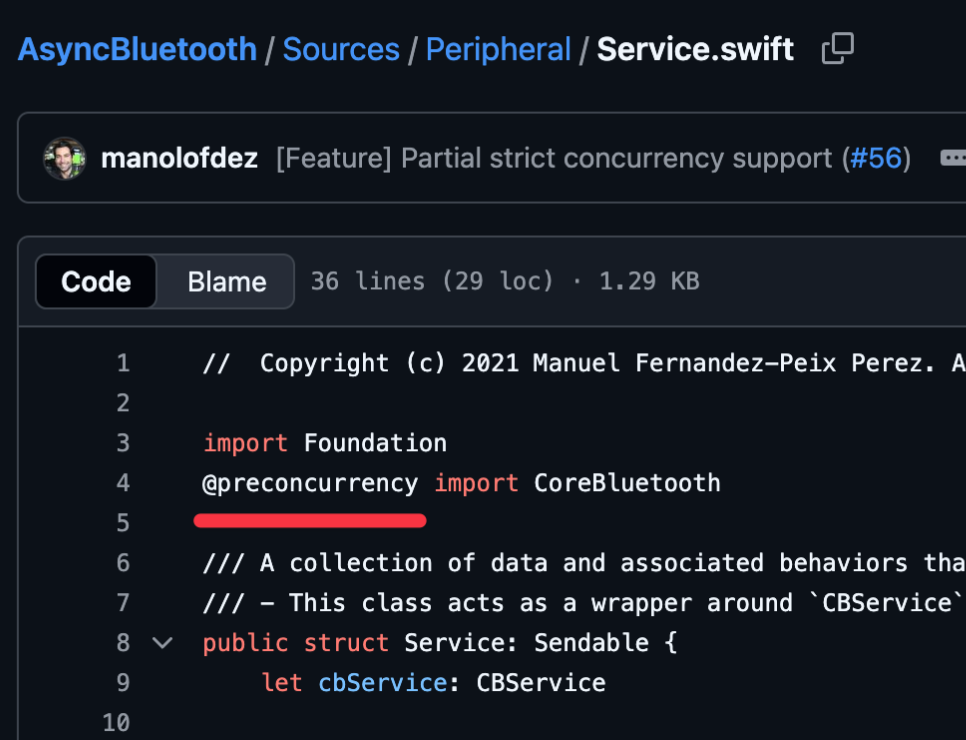Select line number 3 in the gutter
The width and height of the screenshot is (966, 740).
(x=122, y=442)
